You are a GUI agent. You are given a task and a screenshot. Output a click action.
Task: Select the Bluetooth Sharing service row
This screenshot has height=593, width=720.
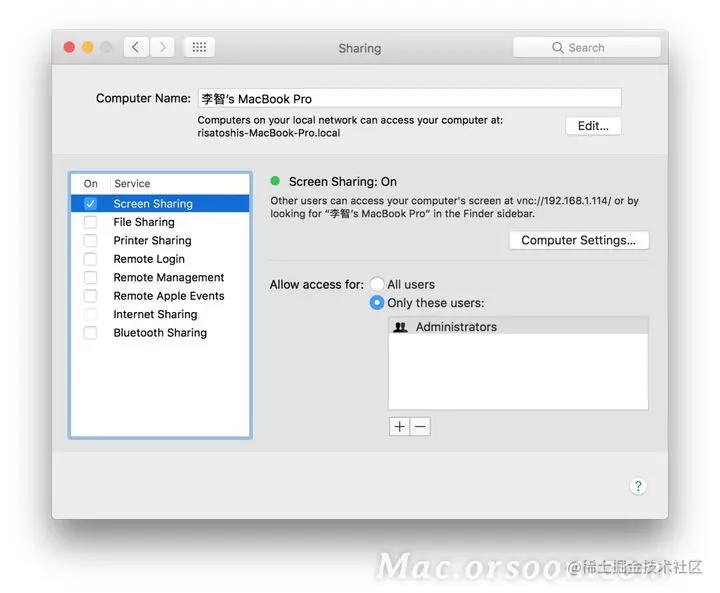[x=160, y=332]
